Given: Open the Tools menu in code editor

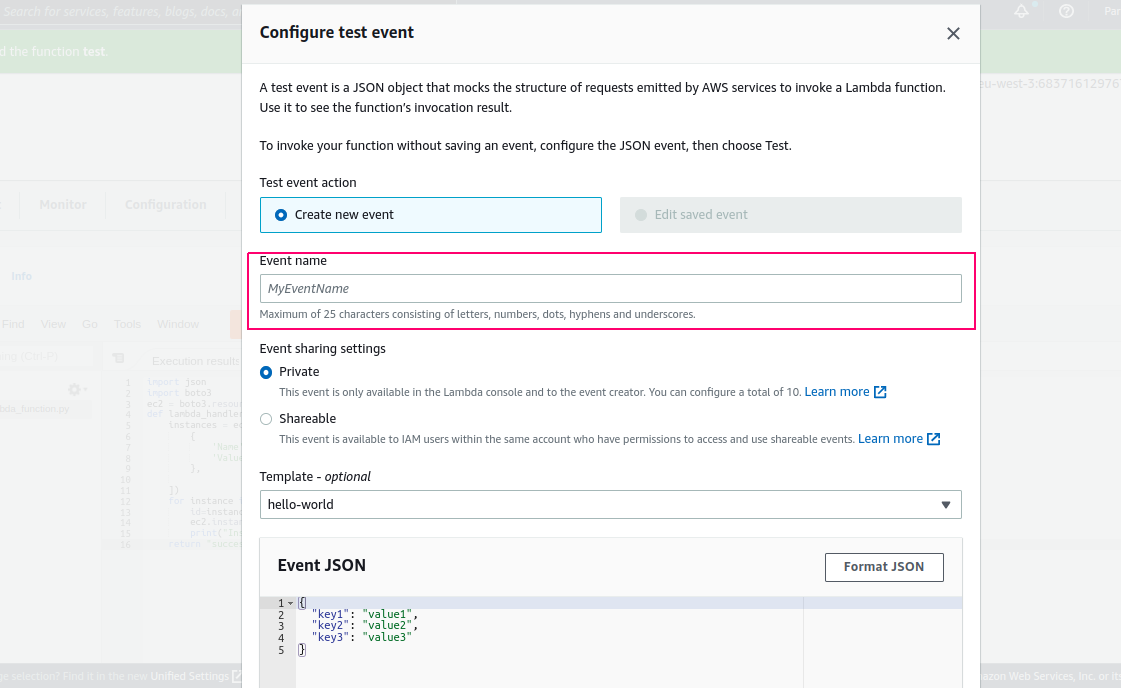Looking at the screenshot, I should [x=127, y=324].
